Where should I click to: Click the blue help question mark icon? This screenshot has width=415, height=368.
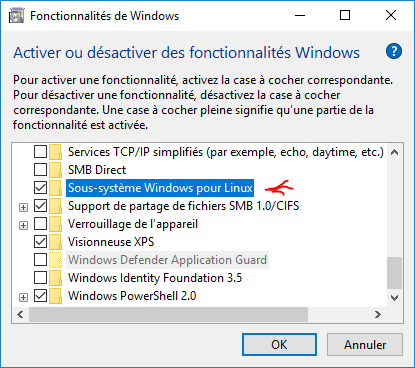[394, 52]
